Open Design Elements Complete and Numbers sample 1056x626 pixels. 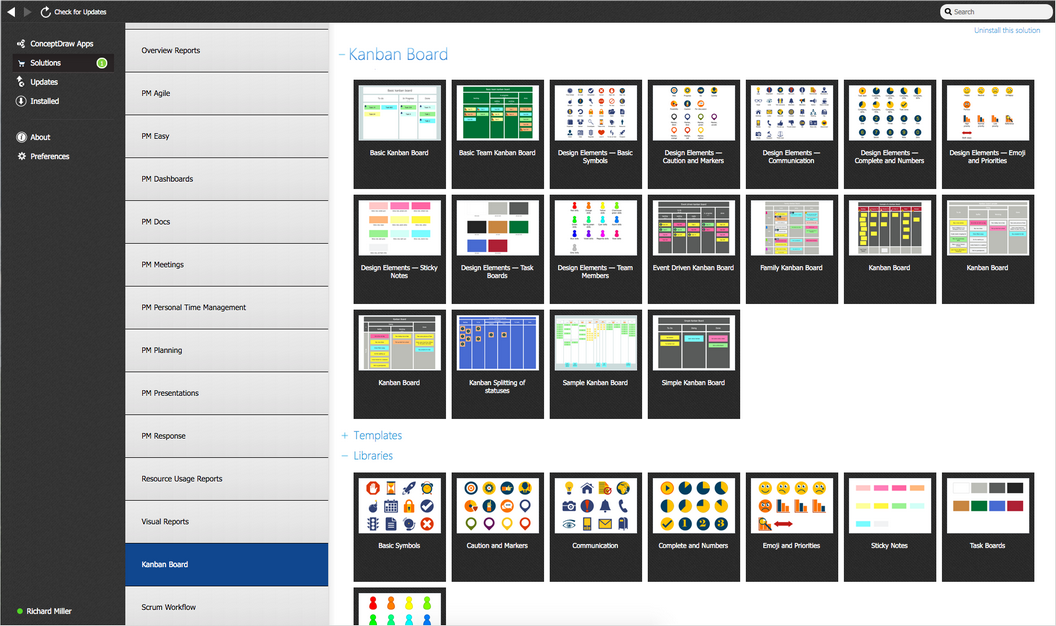click(x=890, y=135)
